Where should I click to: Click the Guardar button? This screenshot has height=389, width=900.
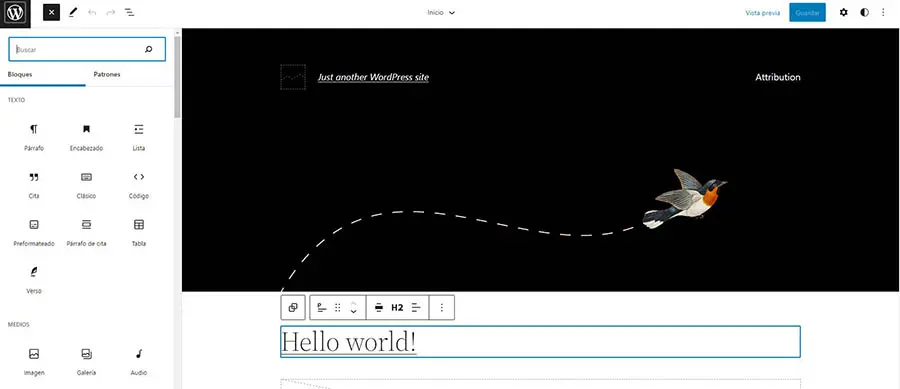point(807,12)
